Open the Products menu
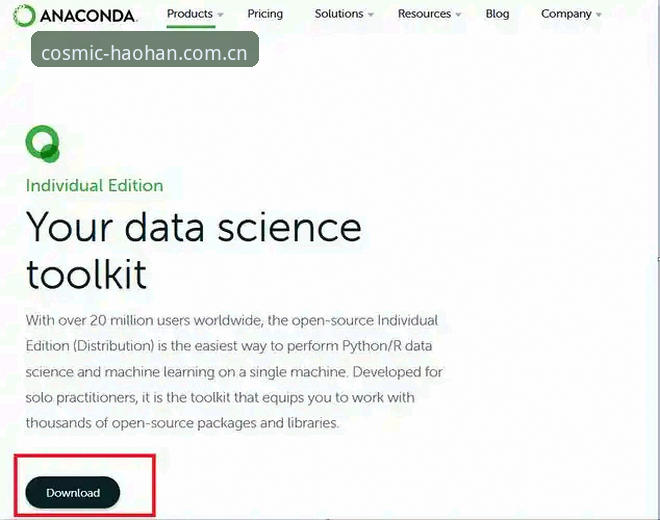This screenshot has height=520, width=660. point(190,14)
